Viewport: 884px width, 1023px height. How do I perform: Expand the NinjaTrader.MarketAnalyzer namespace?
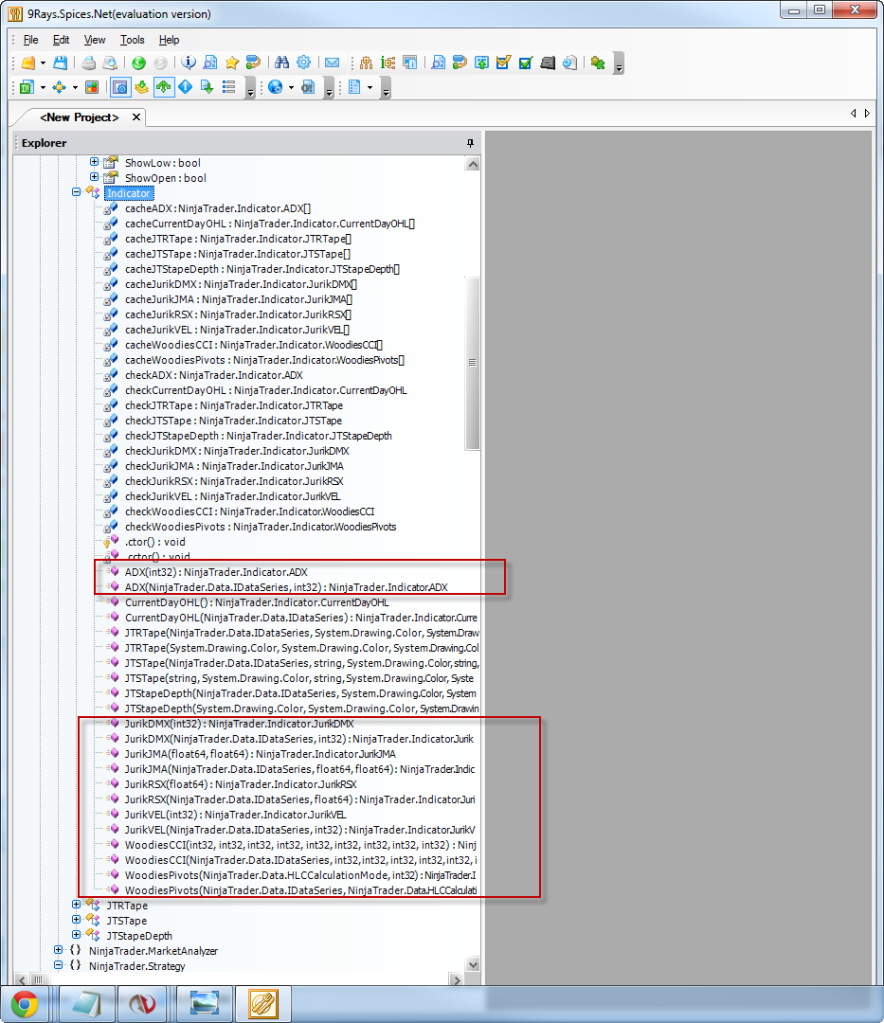59,950
